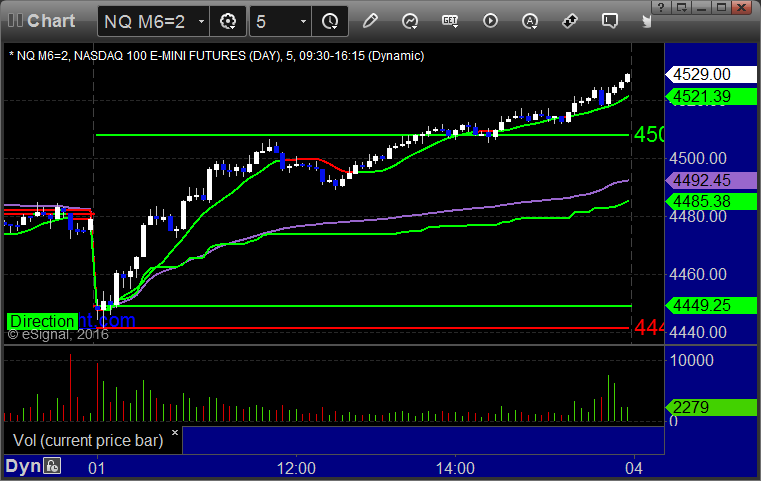Viewport: 761px width, 481px height.
Task: Click the 2279 volume value marker
Action: tap(711, 407)
